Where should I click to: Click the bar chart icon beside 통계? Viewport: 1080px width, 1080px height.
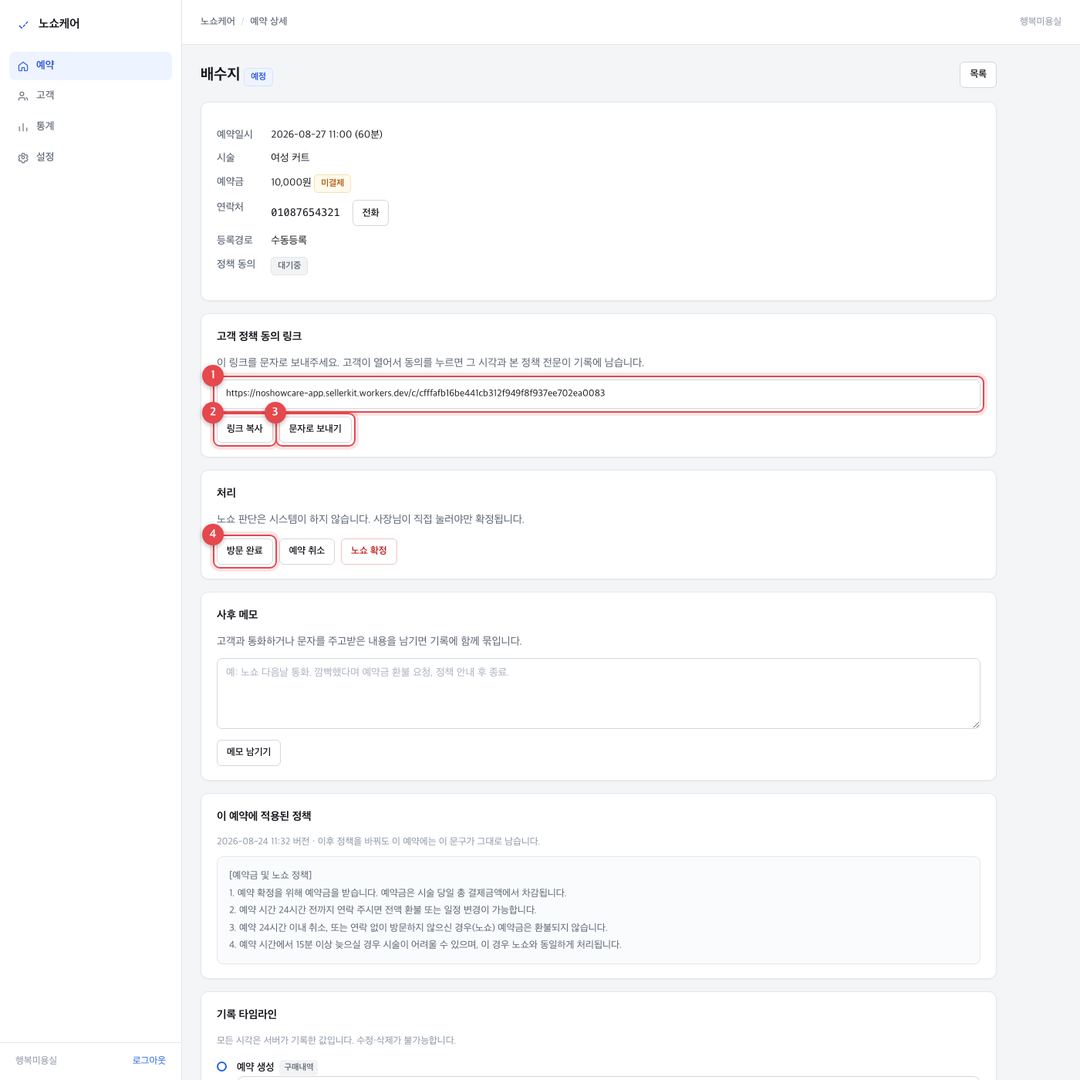click(x=23, y=127)
